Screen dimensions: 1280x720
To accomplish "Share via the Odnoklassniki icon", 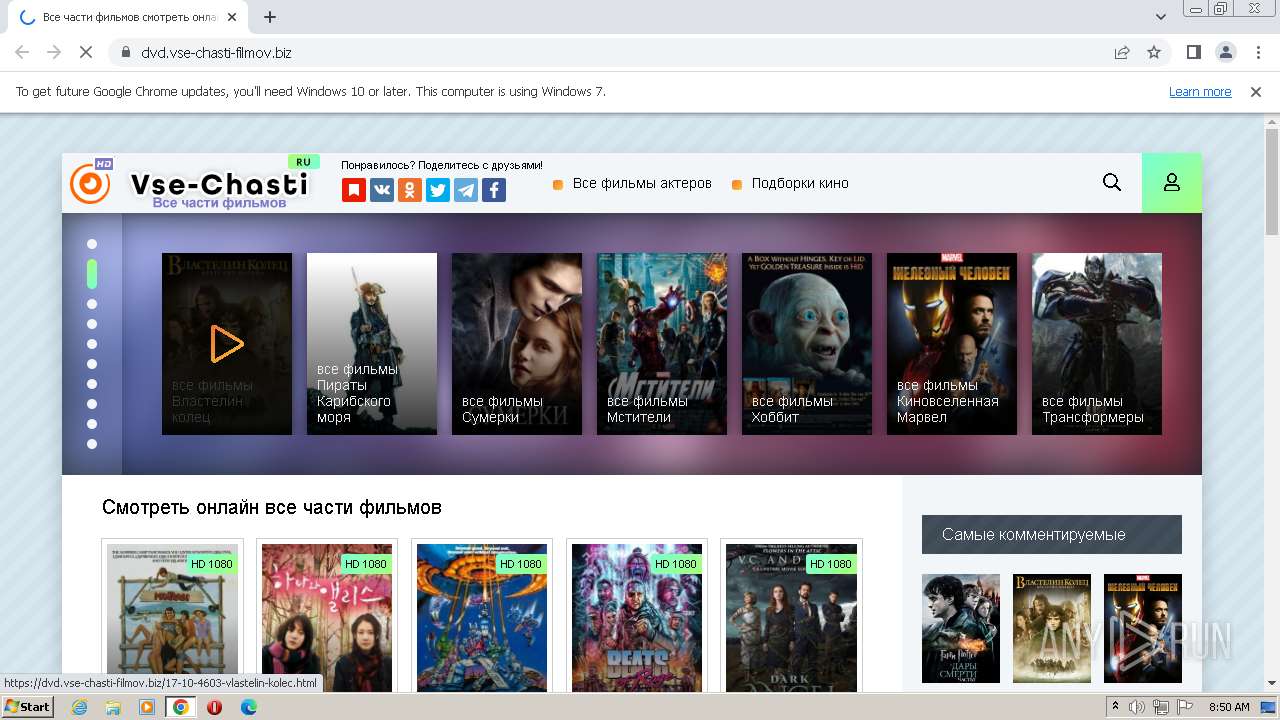I will tap(410, 190).
